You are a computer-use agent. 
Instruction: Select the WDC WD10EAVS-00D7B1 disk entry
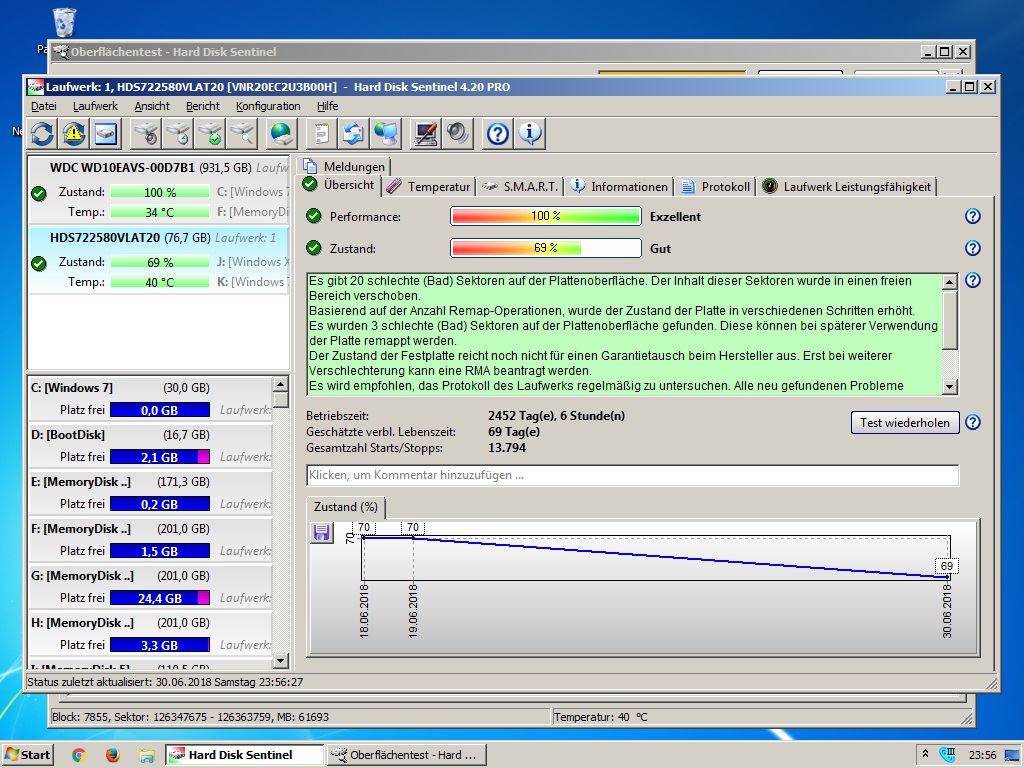[x=158, y=189]
